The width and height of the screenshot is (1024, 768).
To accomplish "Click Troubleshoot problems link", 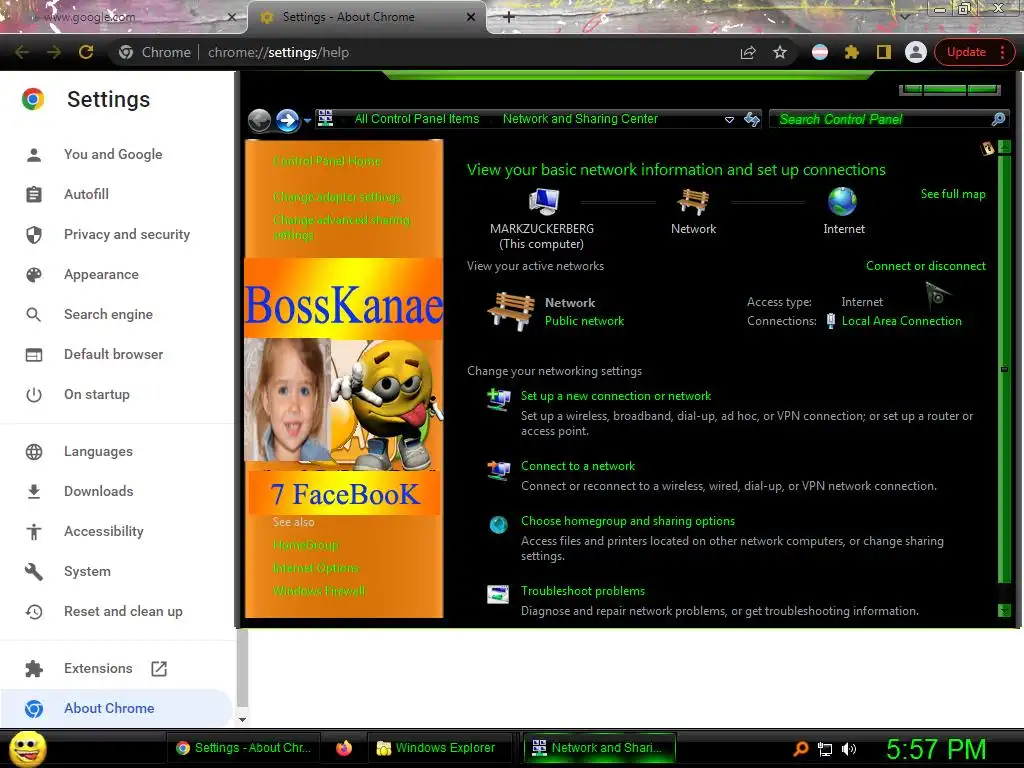I will [x=583, y=590].
